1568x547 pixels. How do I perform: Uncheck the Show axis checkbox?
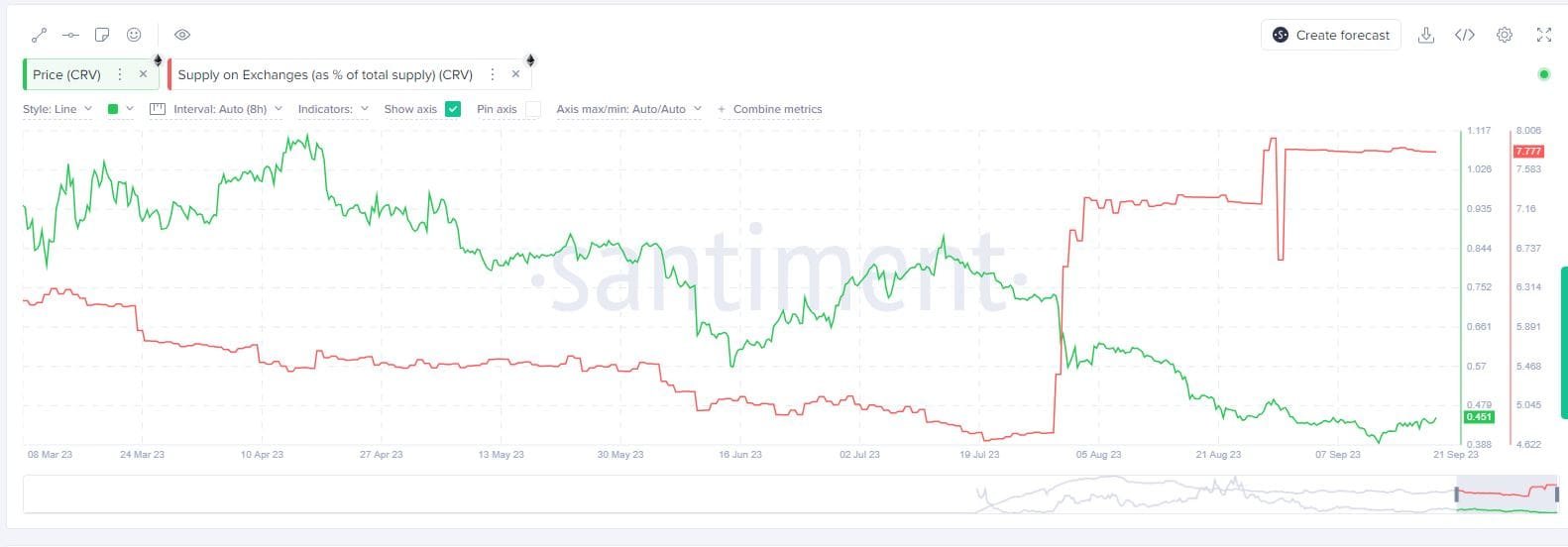click(453, 109)
